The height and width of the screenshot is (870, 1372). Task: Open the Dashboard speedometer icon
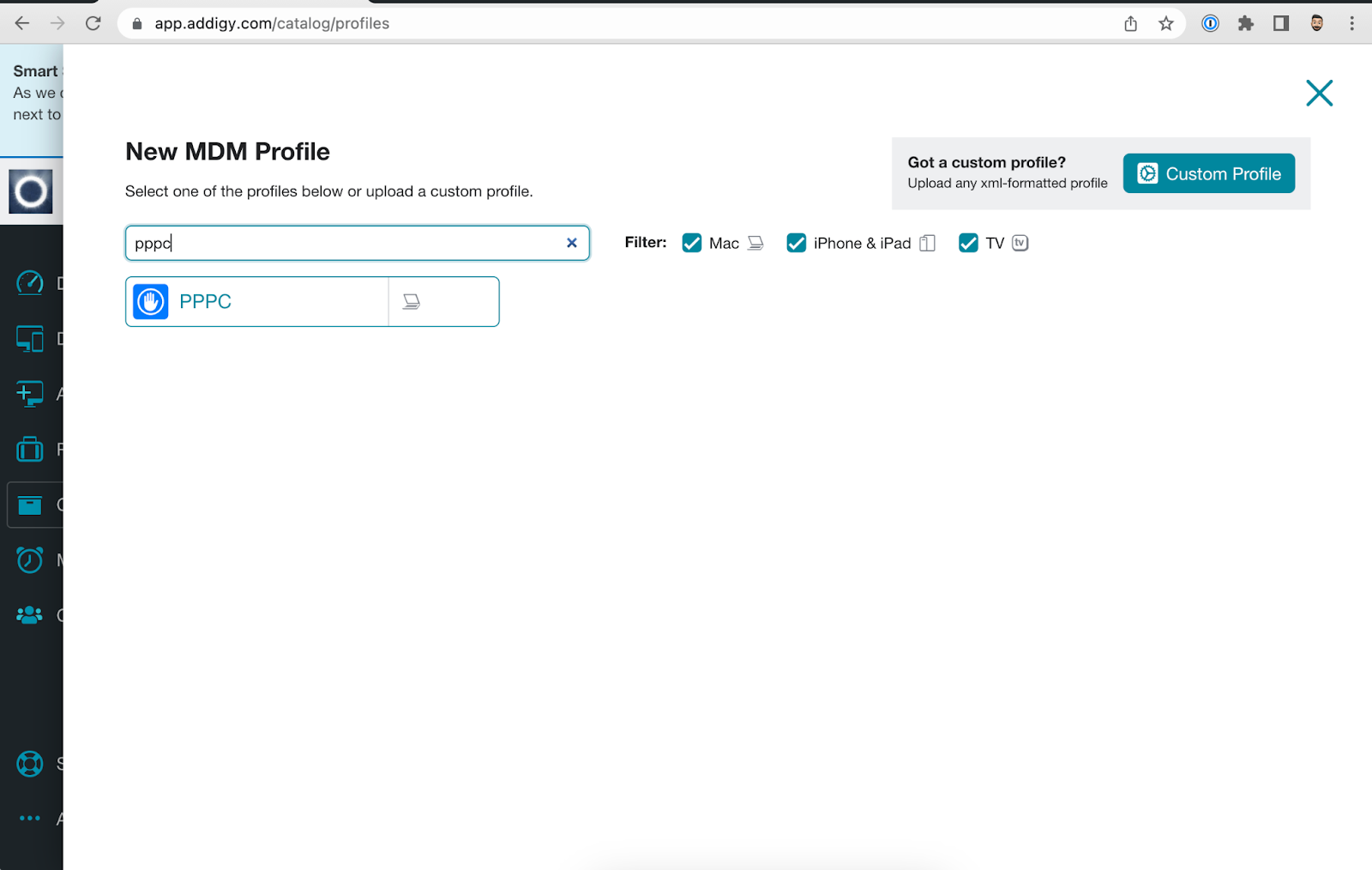pos(29,282)
